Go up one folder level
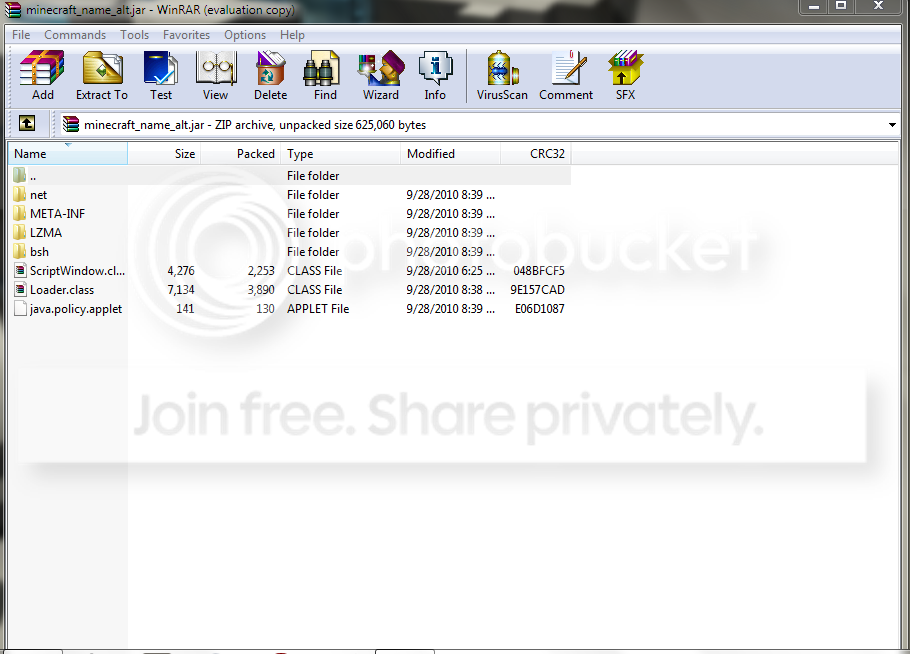Image resolution: width=910 pixels, height=654 pixels. tap(27, 124)
